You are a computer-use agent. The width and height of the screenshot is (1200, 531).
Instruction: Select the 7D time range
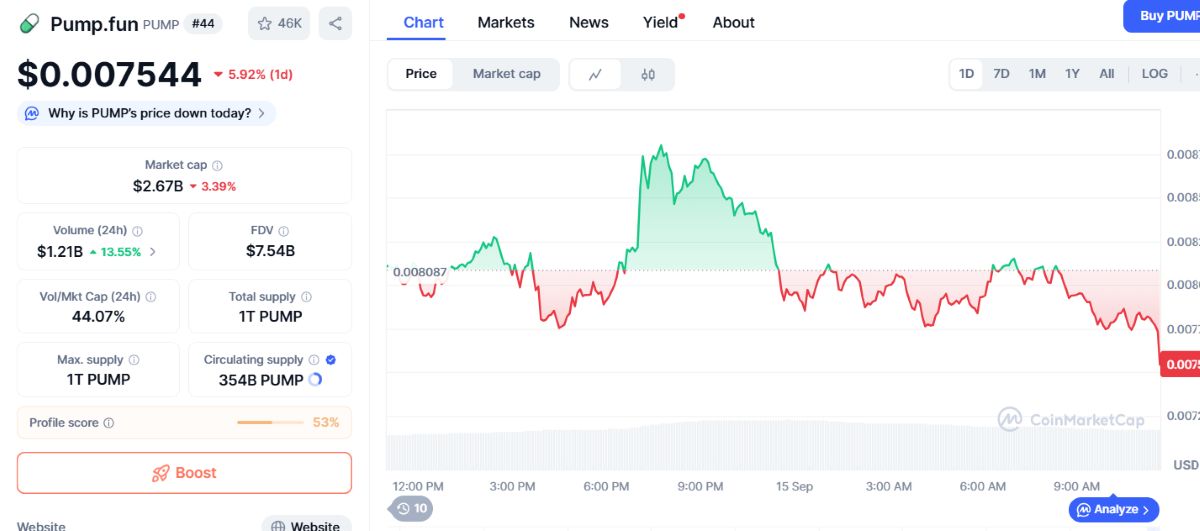[x=1001, y=74]
